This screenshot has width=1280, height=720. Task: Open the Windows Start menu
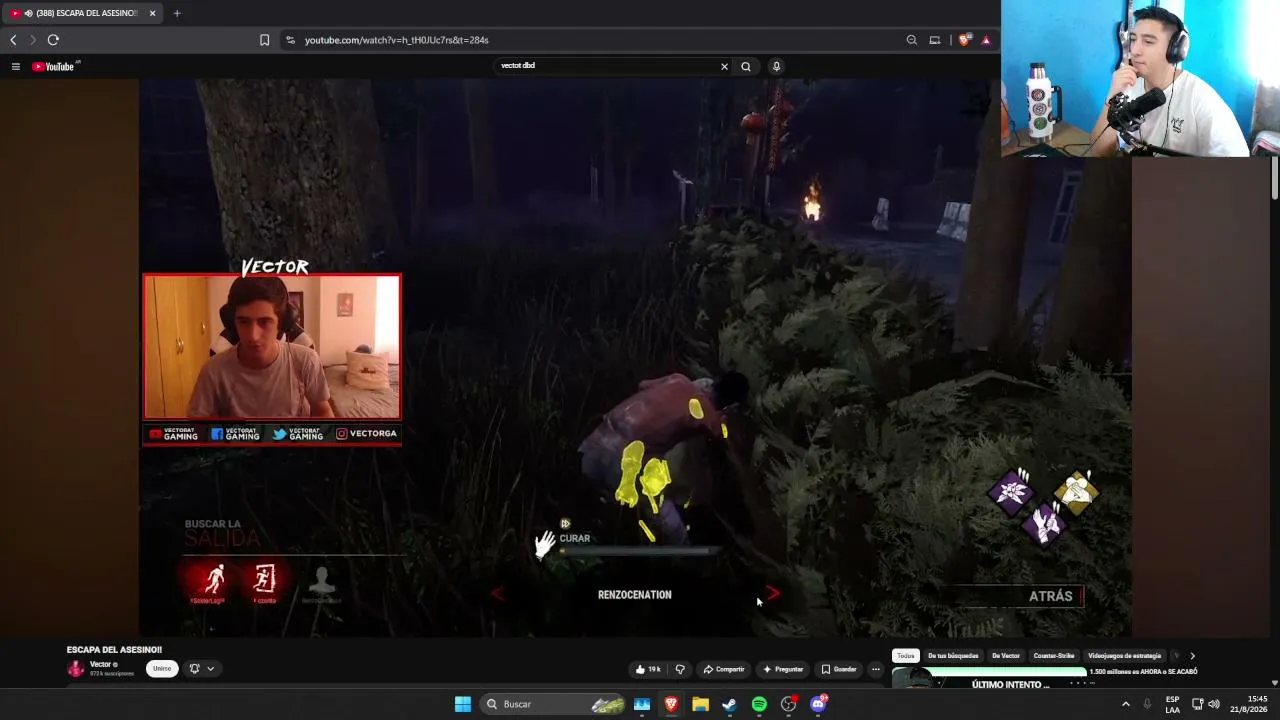tap(463, 704)
